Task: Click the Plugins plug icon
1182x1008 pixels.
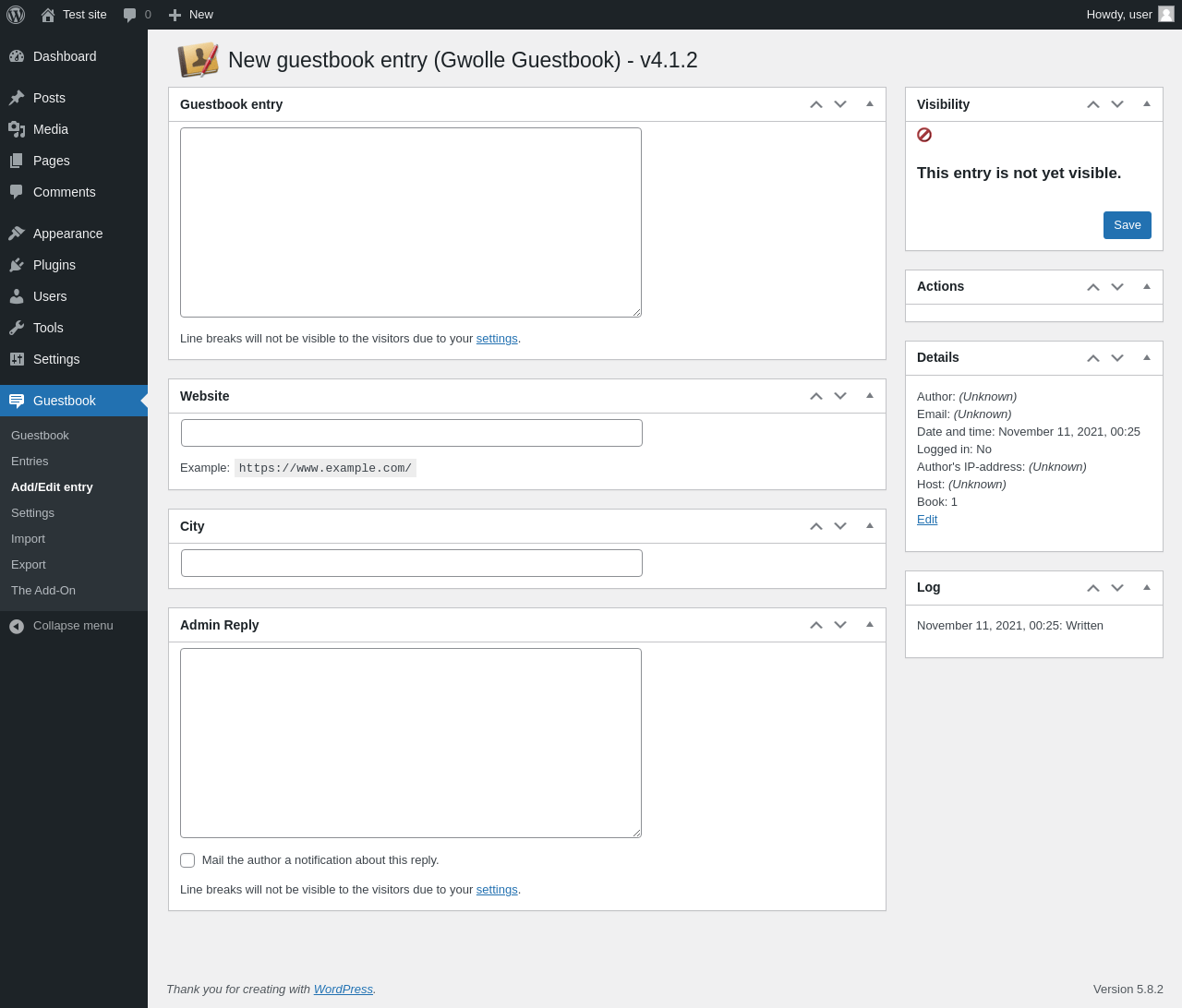Action: coord(17,265)
